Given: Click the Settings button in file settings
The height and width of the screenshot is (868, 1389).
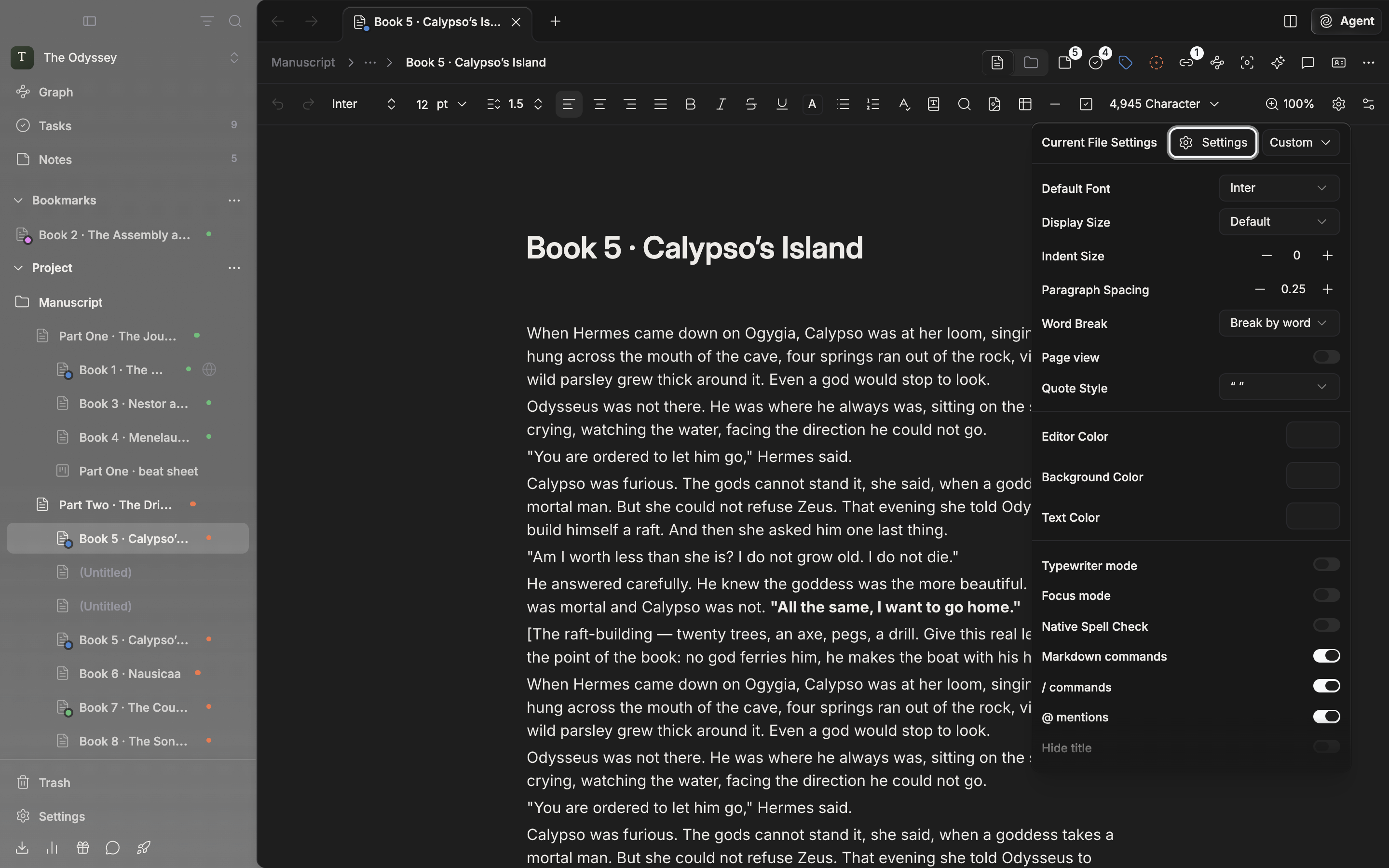Looking at the screenshot, I should [x=1213, y=142].
